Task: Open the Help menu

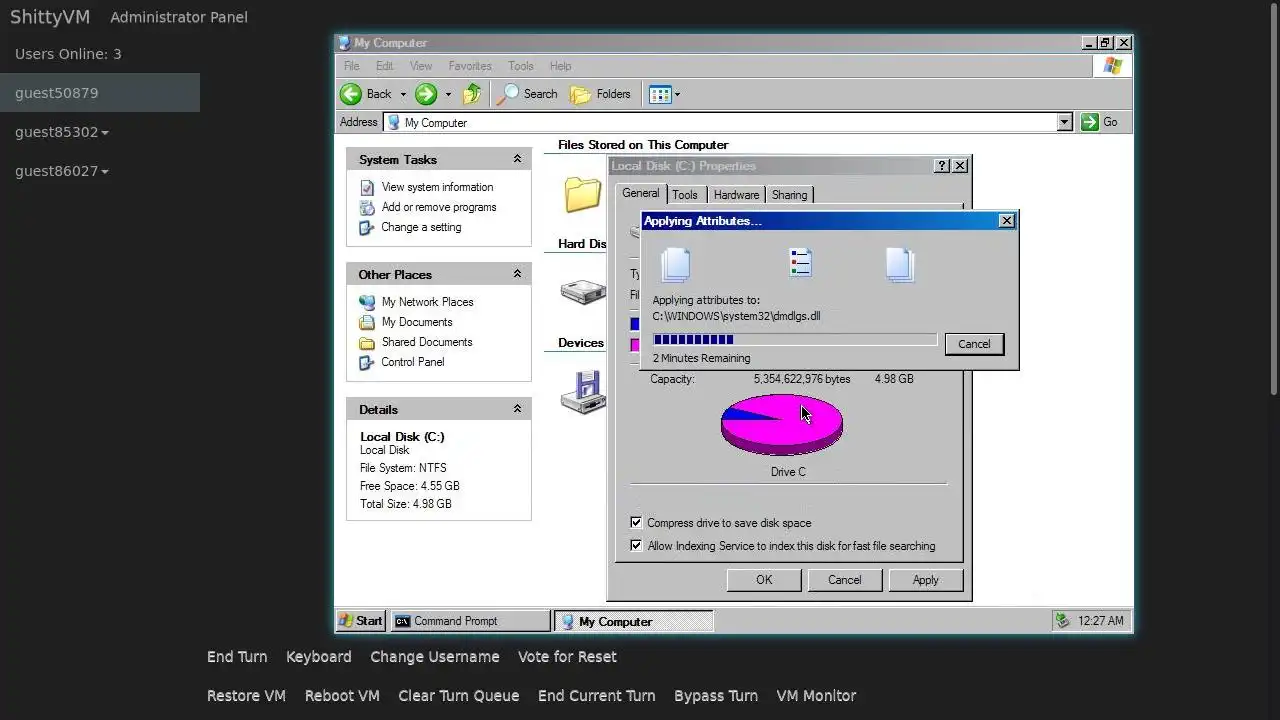Action: tap(561, 66)
